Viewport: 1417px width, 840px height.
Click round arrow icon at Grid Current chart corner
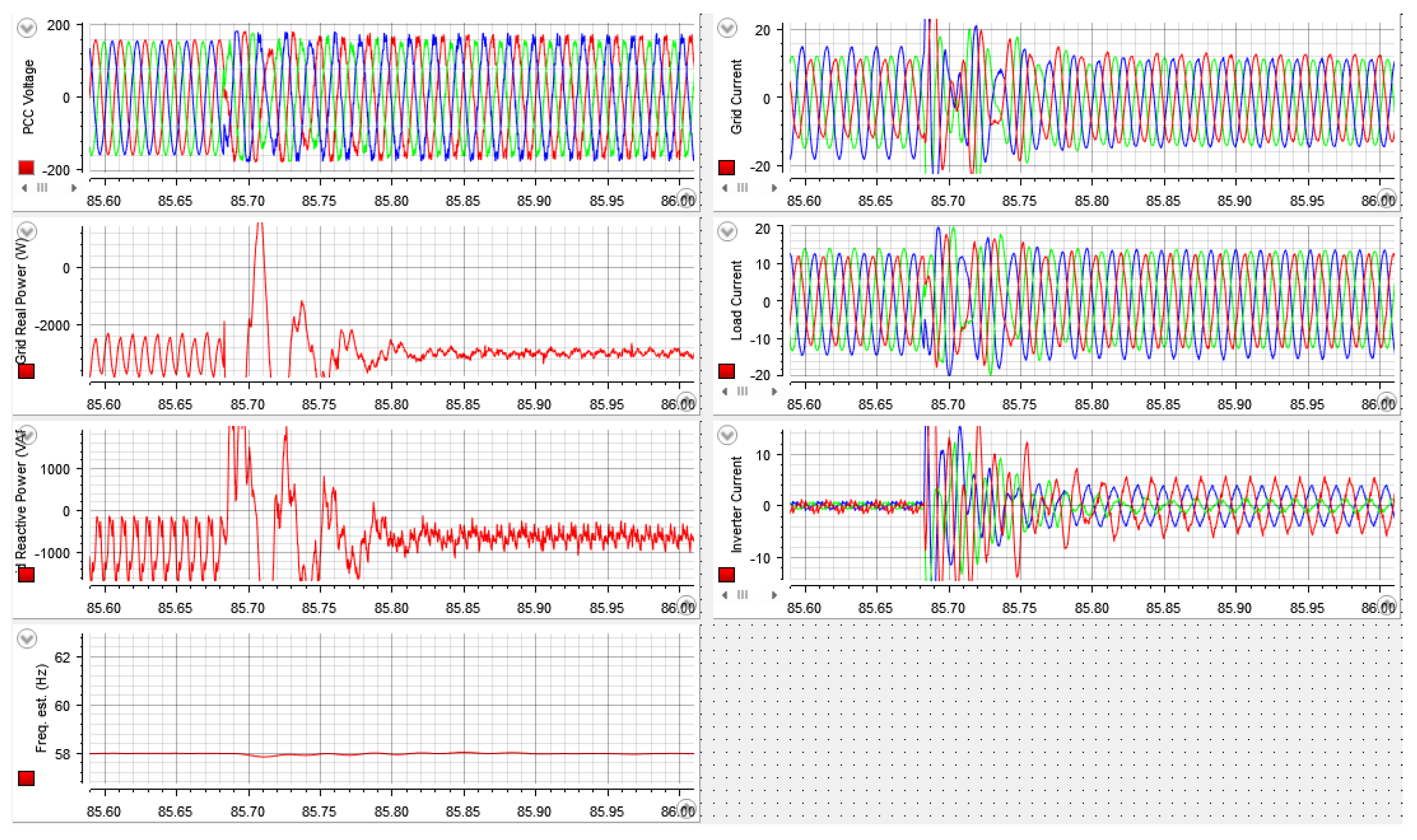pyautogui.click(x=1386, y=198)
